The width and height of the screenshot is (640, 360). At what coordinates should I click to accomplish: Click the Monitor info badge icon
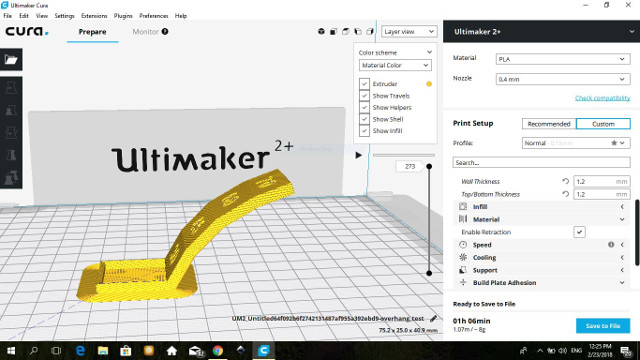(x=165, y=31)
